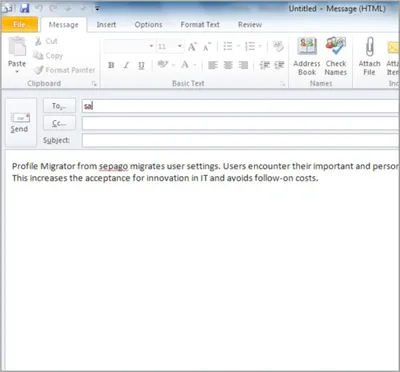Toggle Italic formatting
The image size is (400, 372).
tap(126, 65)
